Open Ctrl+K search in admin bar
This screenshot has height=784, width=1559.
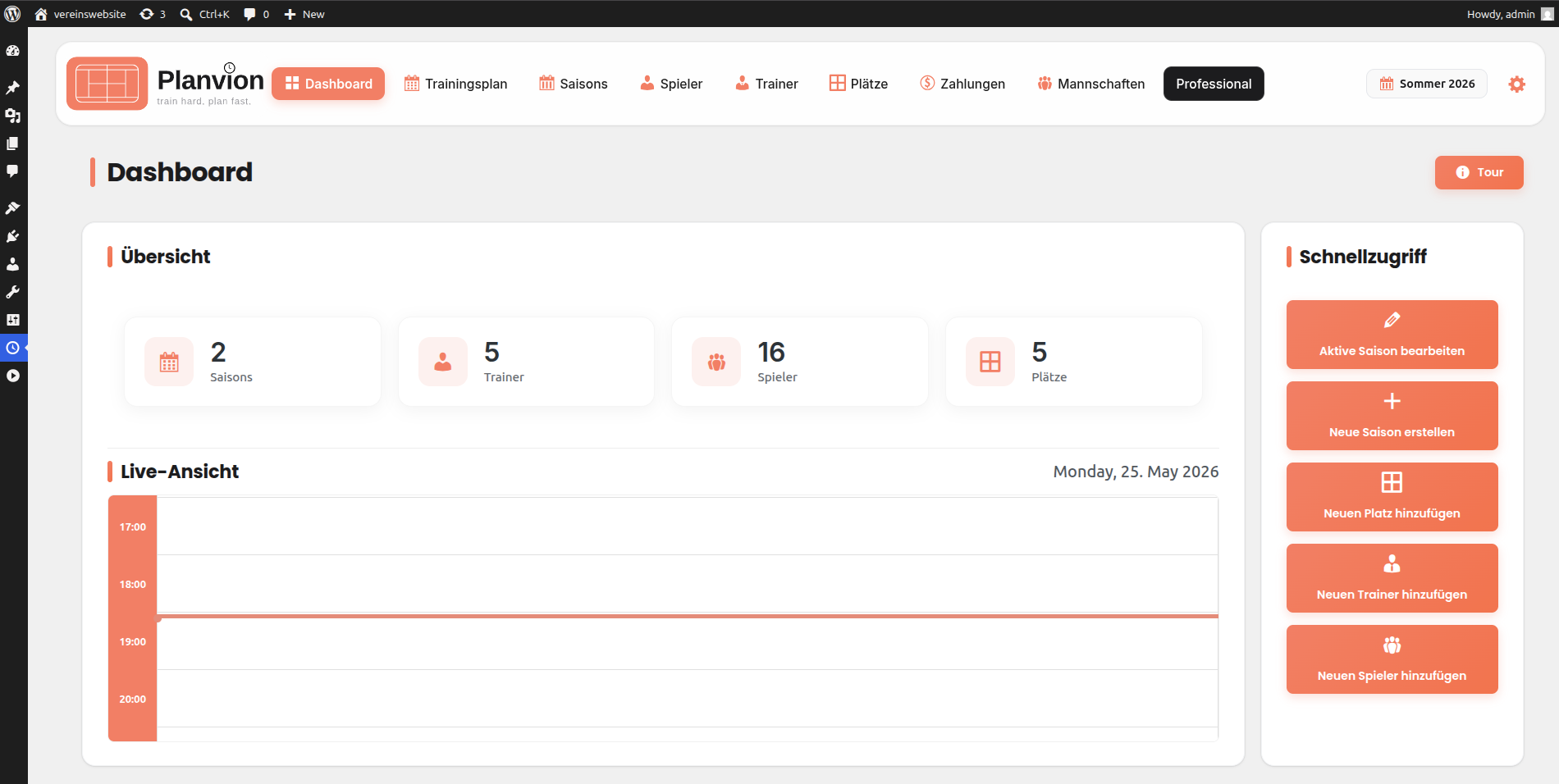pyautogui.click(x=205, y=14)
